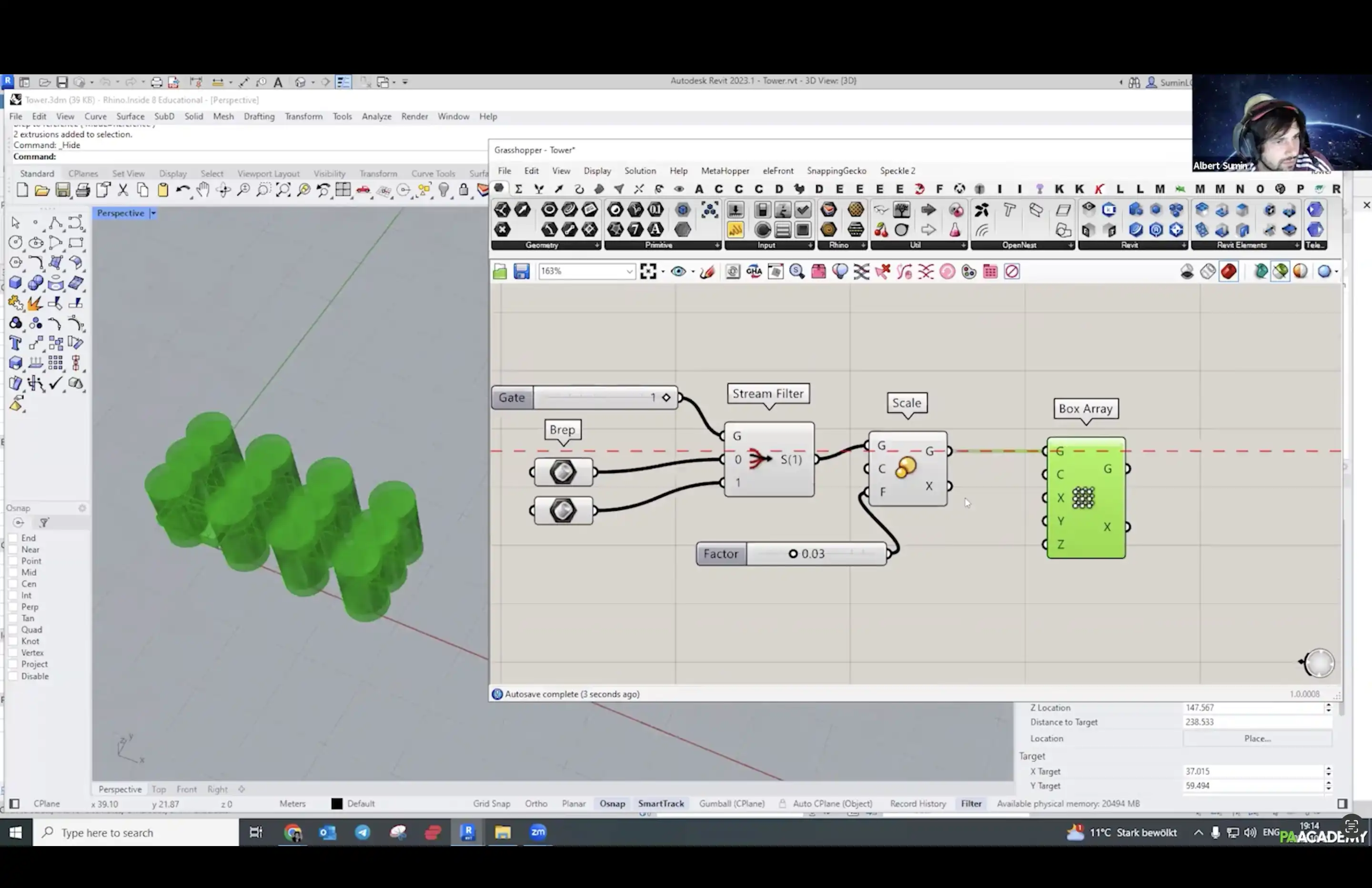The image size is (1372, 888).
Task: Click the Stream Filter component arrow icon
Action: pyautogui.click(x=760, y=459)
